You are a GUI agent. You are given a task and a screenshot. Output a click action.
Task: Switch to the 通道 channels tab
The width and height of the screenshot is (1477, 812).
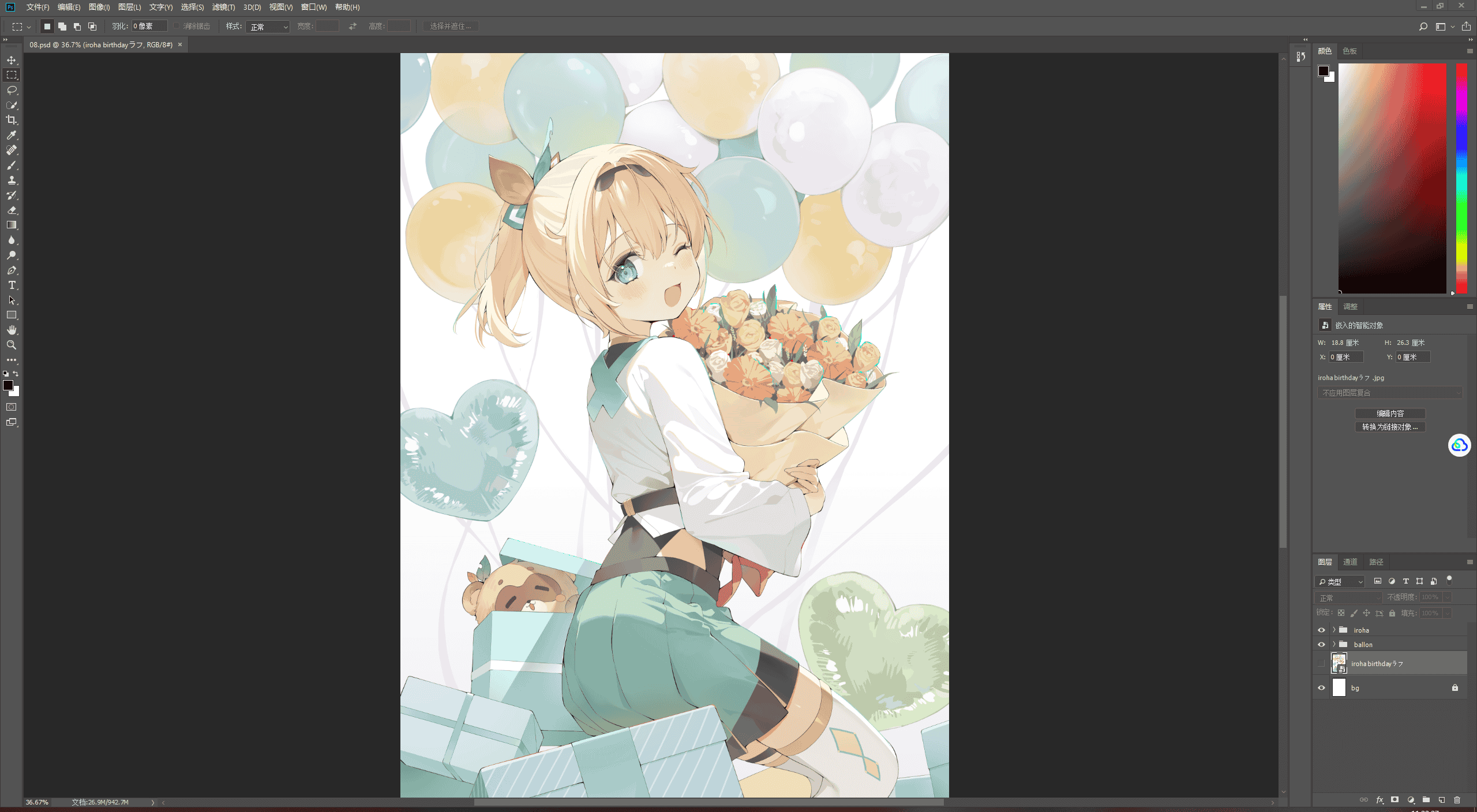1350,562
